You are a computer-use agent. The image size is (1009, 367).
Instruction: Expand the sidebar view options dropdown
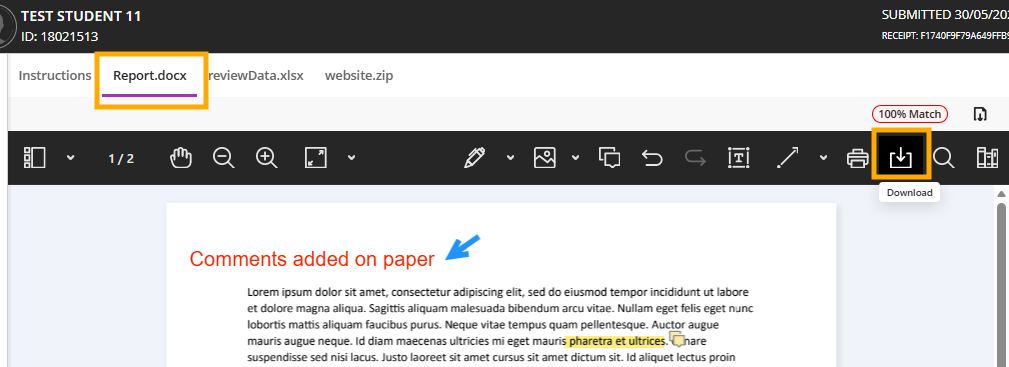[x=71, y=158]
